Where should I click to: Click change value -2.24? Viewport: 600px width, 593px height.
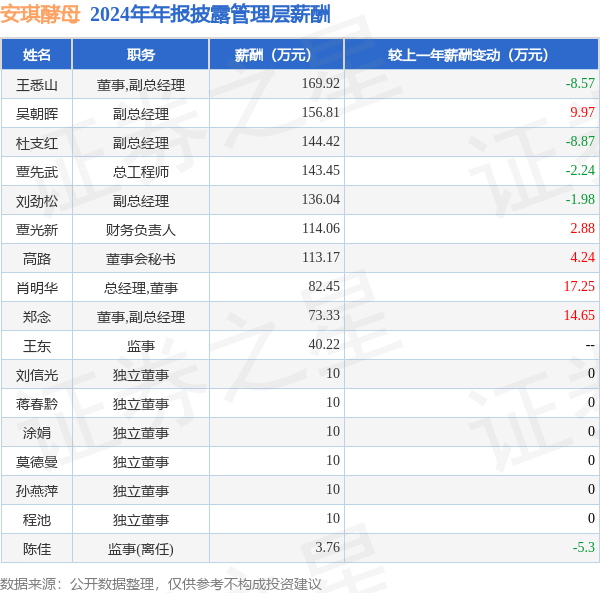click(580, 170)
